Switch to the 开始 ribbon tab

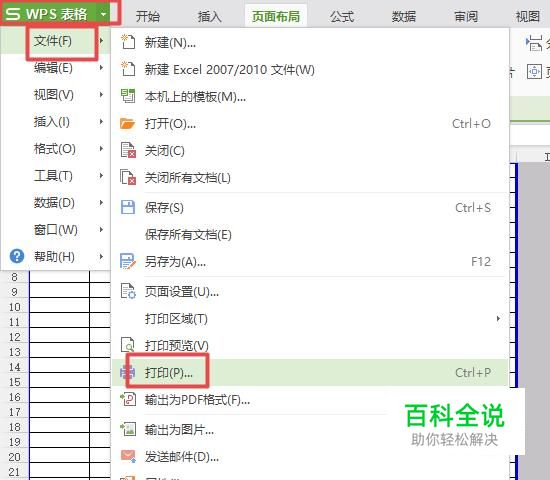pyautogui.click(x=148, y=16)
